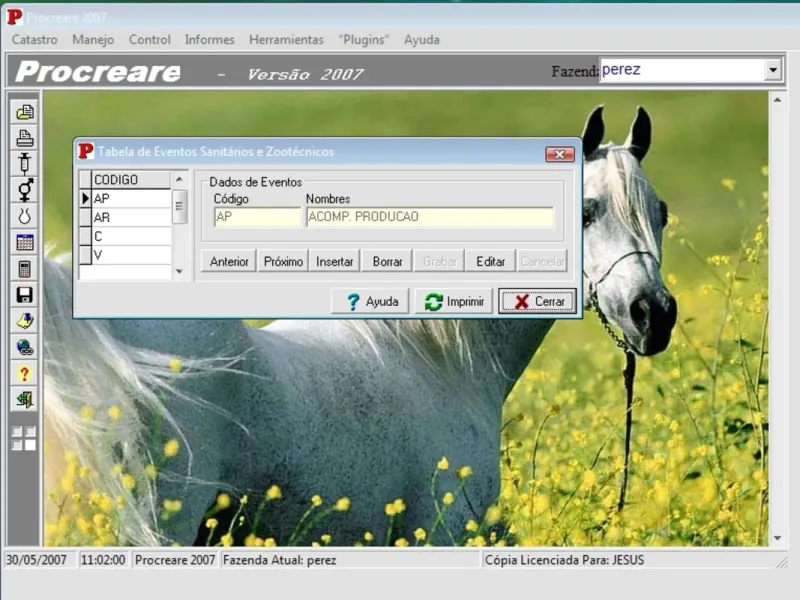
Task: Click the Próximo button
Action: 283,261
